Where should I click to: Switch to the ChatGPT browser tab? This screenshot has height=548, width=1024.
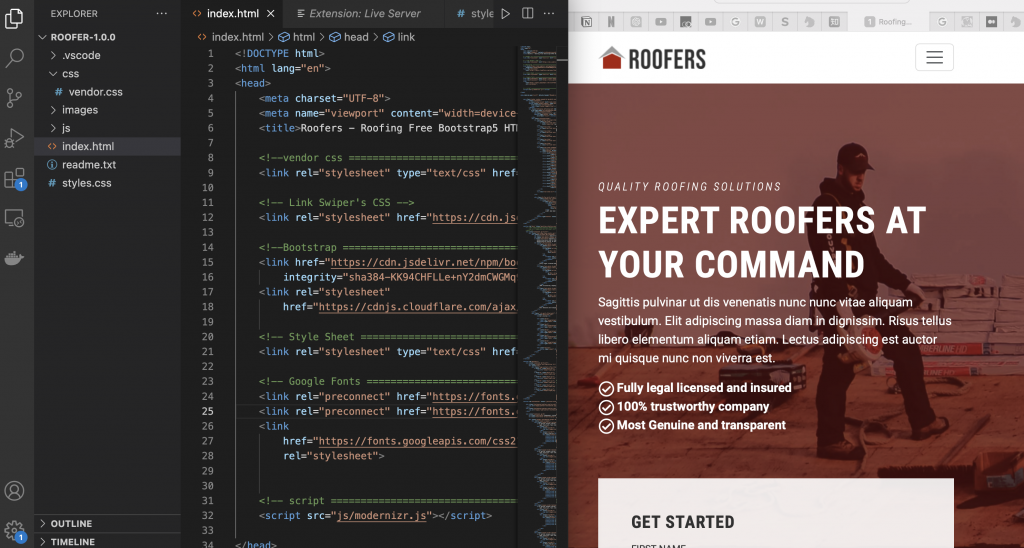(x=636, y=22)
